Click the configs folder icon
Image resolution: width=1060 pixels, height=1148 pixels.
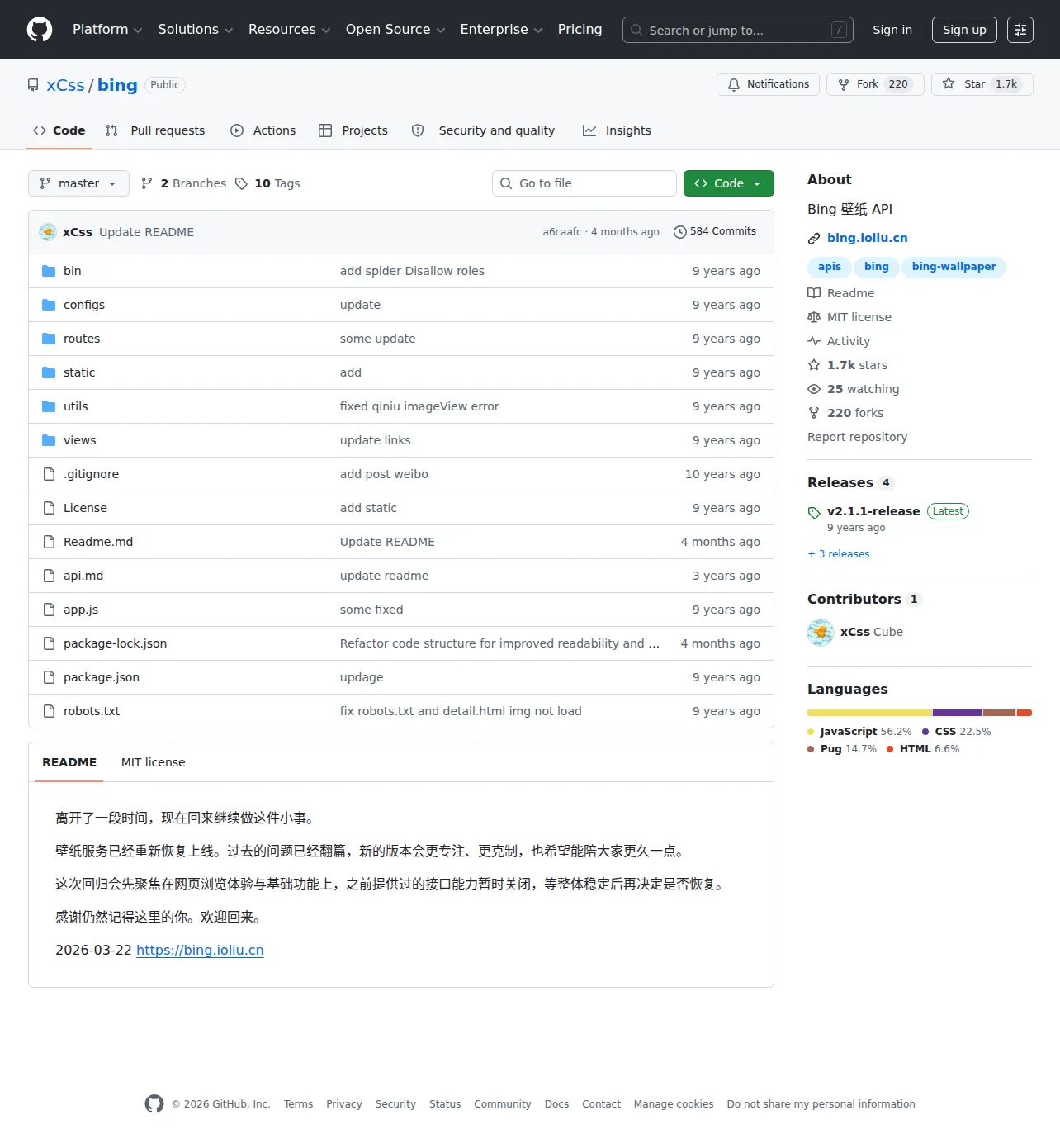pyautogui.click(x=49, y=305)
